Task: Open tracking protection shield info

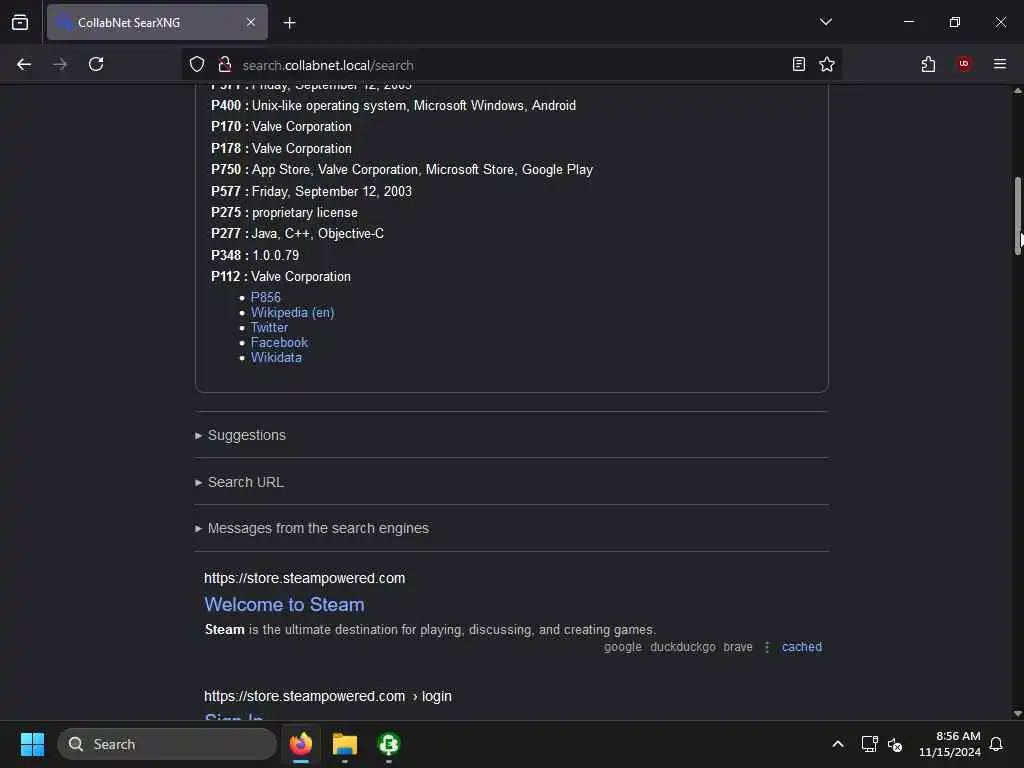Action: (x=197, y=64)
